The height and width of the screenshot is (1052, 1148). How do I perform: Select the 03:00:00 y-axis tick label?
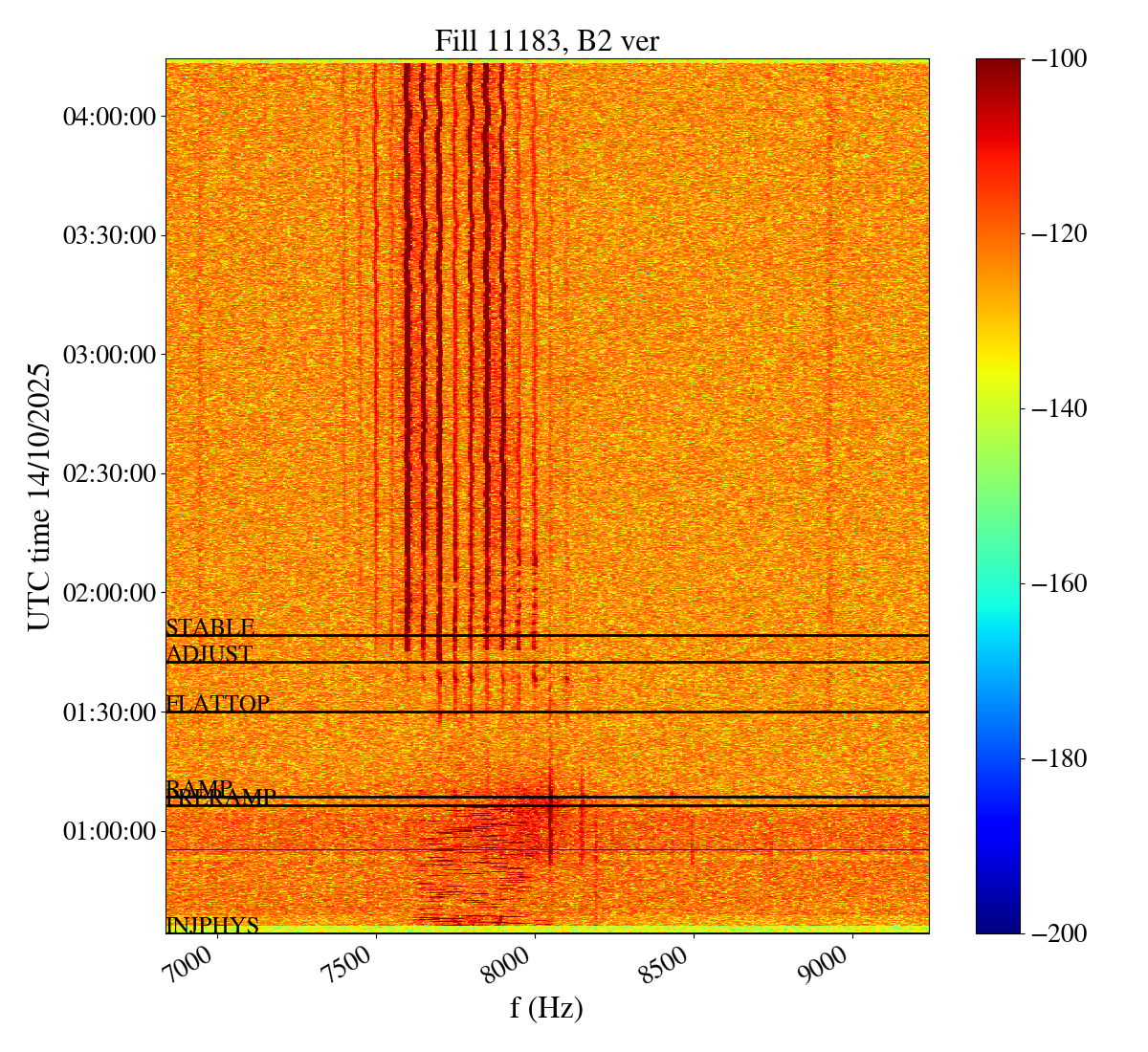pyautogui.click(x=109, y=355)
